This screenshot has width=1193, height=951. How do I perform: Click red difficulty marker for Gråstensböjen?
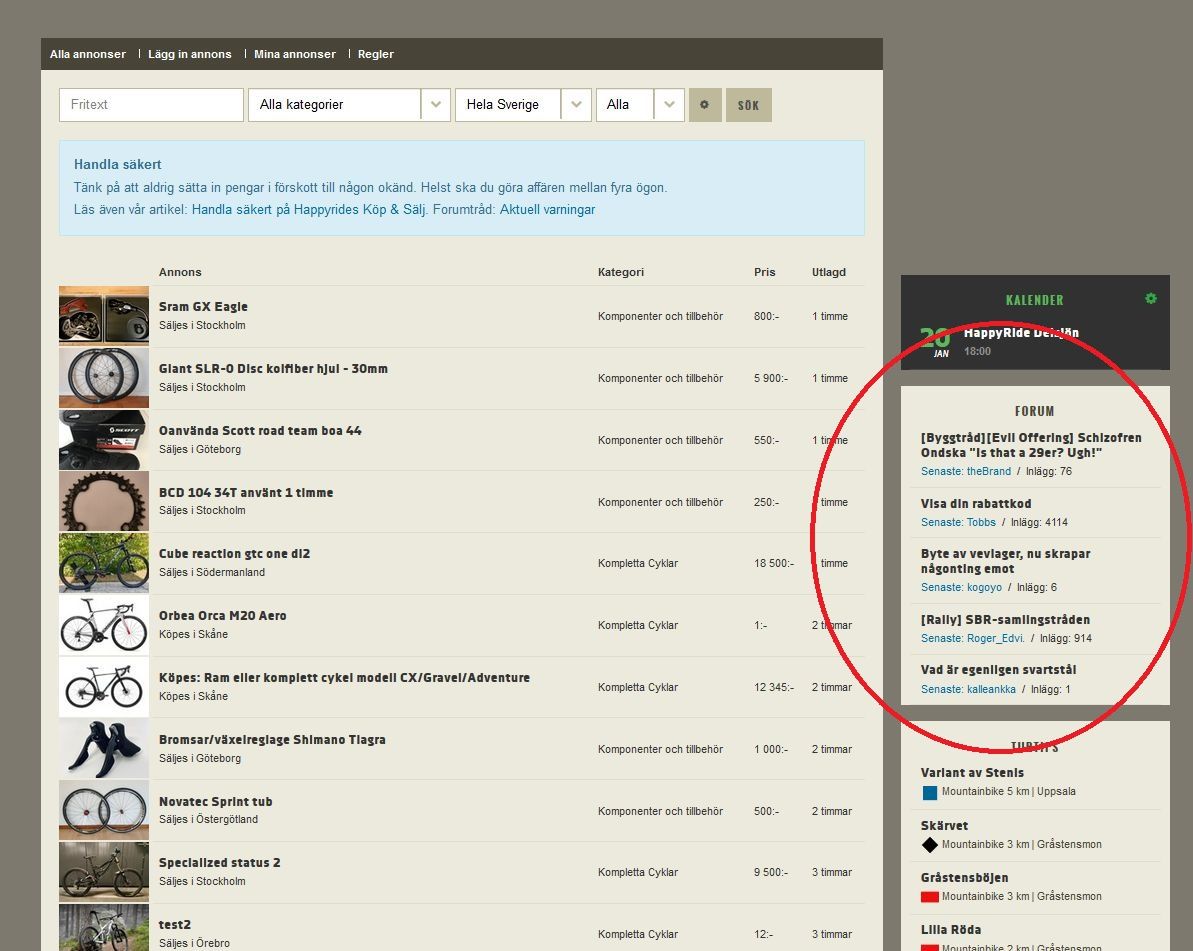point(930,897)
